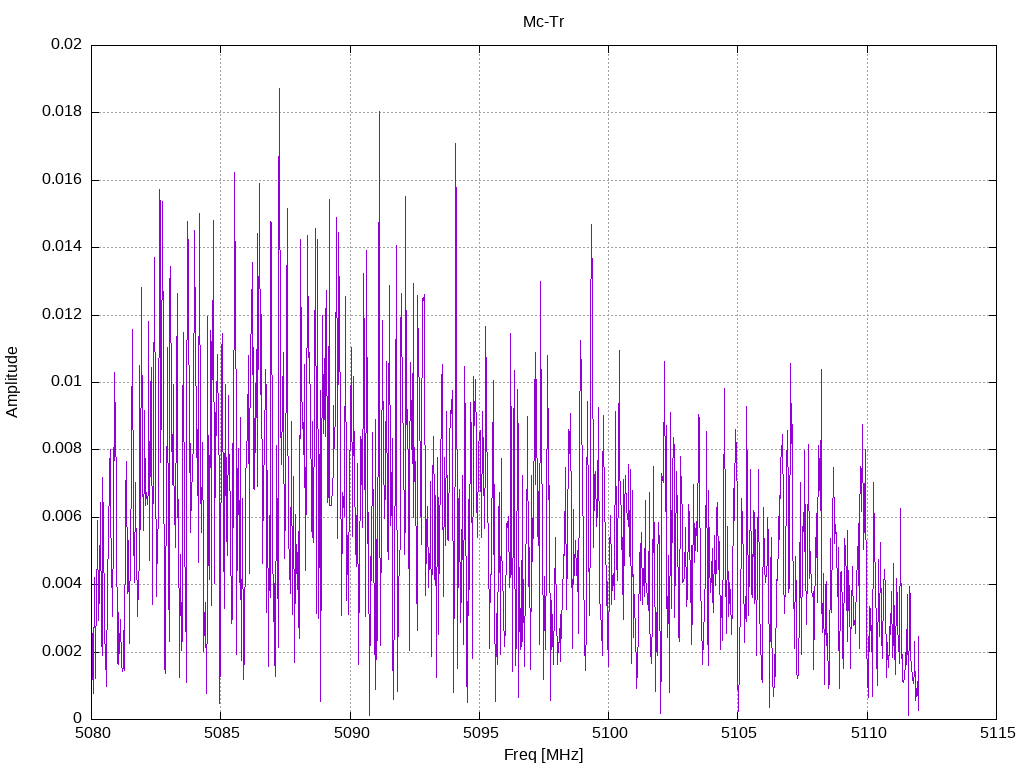This screenshot has height=768, width=1024.
Task: Click the y-axis tick label 0.012
Action: pos(62,314)
